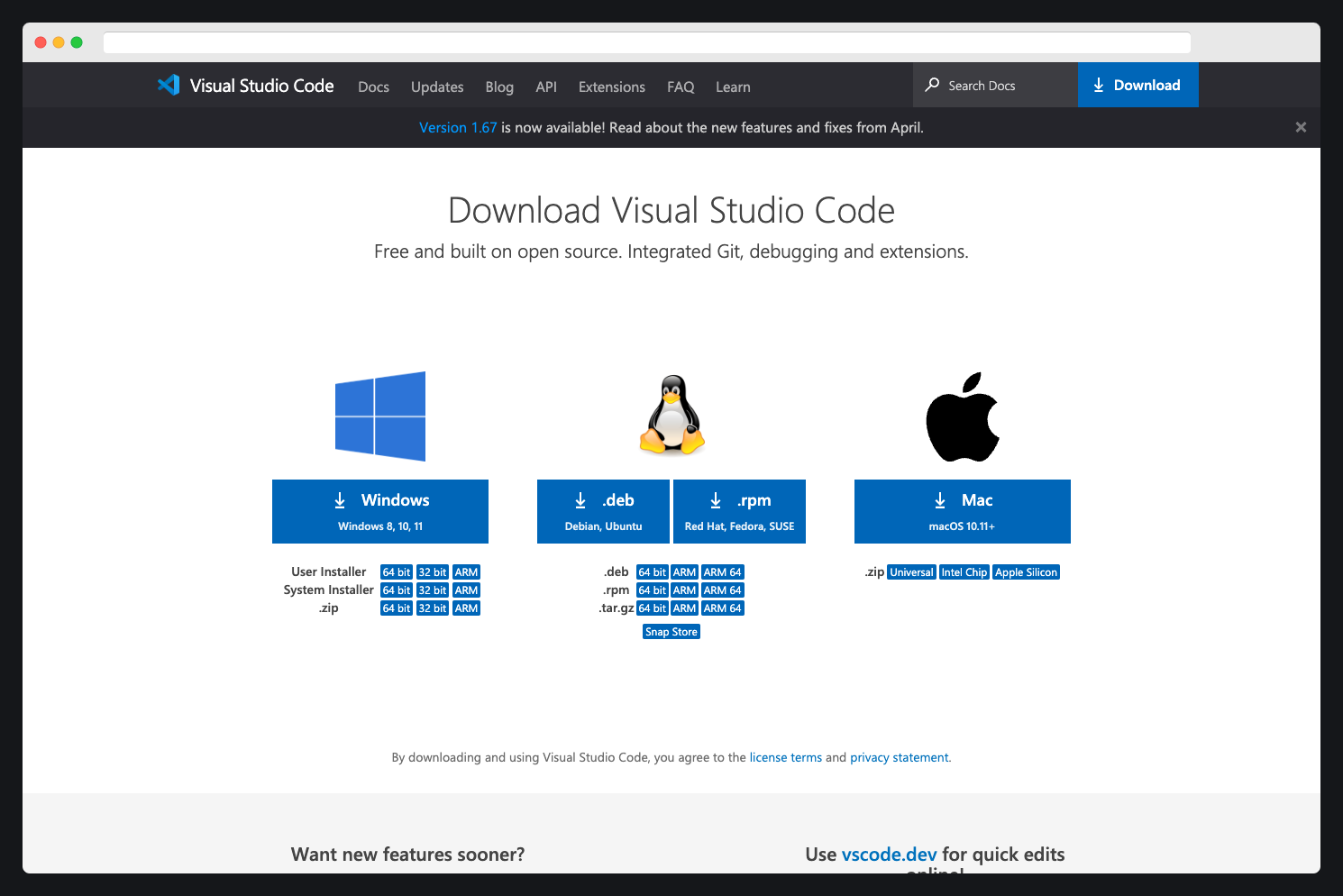Click the Windows logo above the download button
The height and width of the screenshot is (896, 1343).
[380, 416]
